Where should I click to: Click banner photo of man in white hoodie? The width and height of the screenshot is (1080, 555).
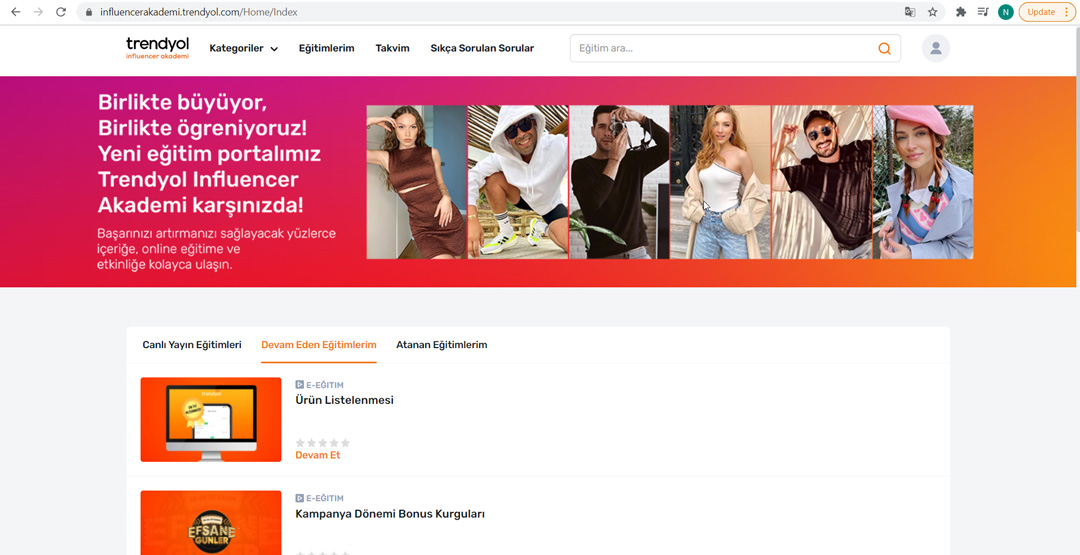pyautogui.click(x=518, y=182)
